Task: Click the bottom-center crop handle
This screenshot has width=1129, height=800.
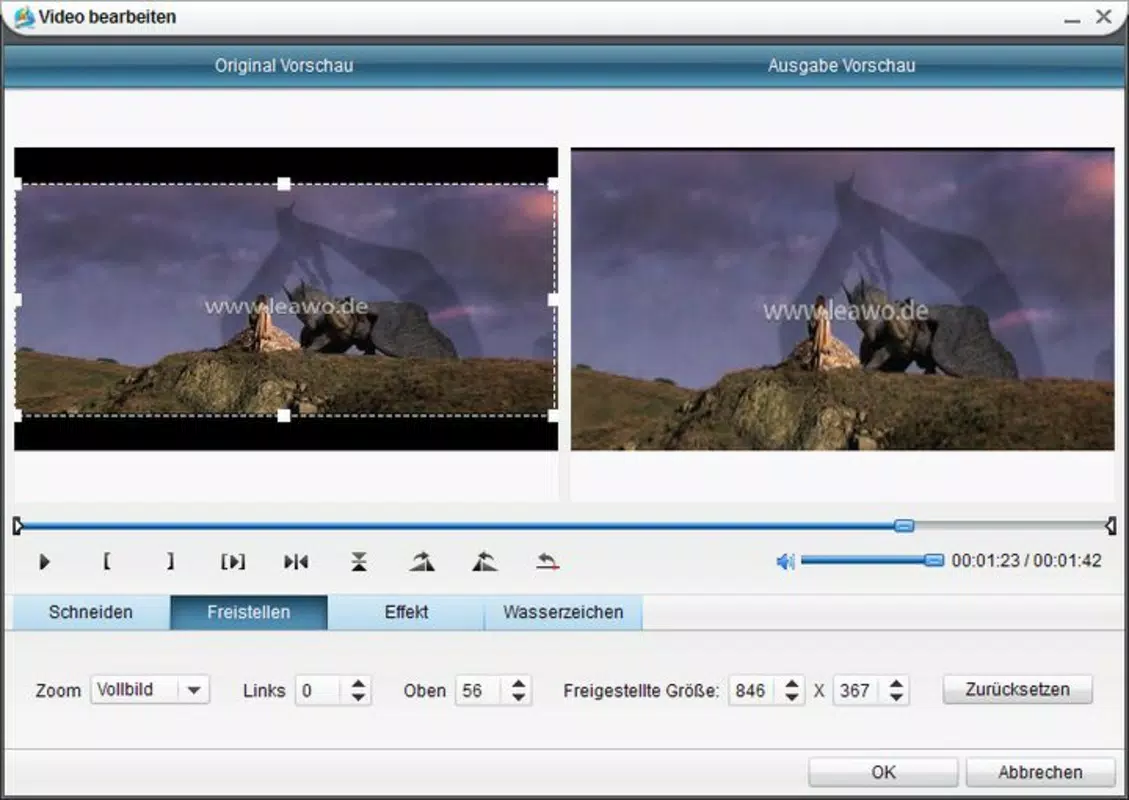Action: (x=284, y=415)
